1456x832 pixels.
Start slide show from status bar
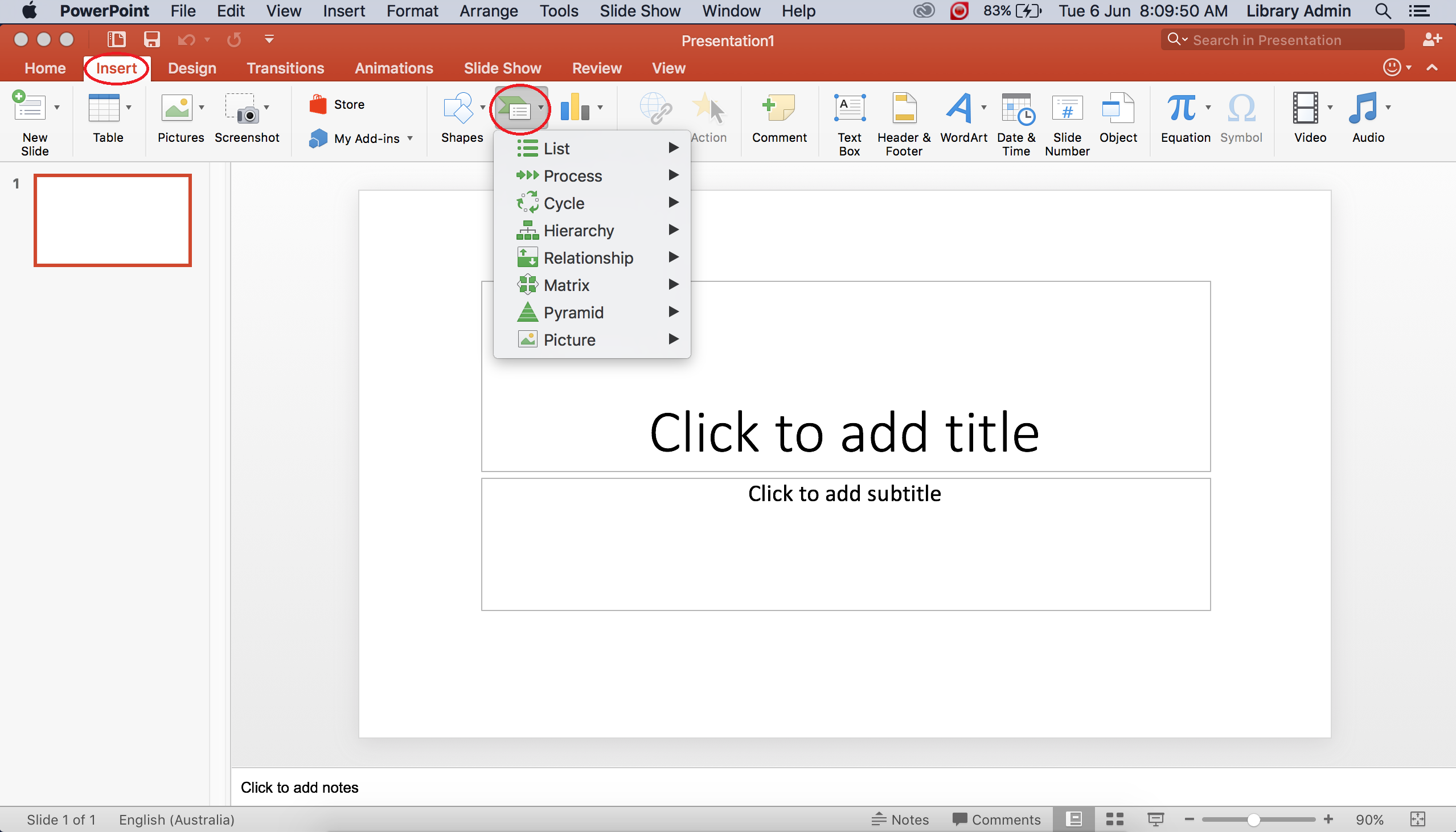click(1155, 819)
